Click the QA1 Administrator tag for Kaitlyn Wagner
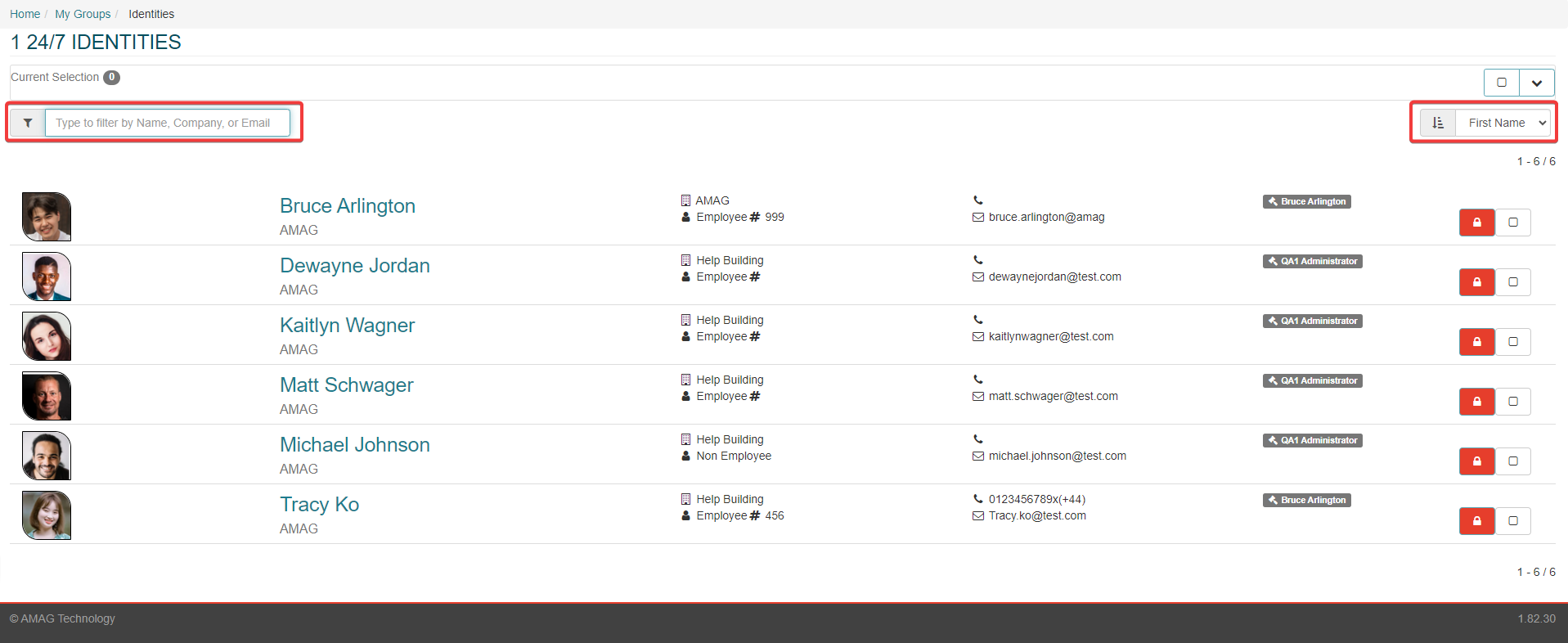The width and height of the screenshot is (1568, 643). point(1312,321)
